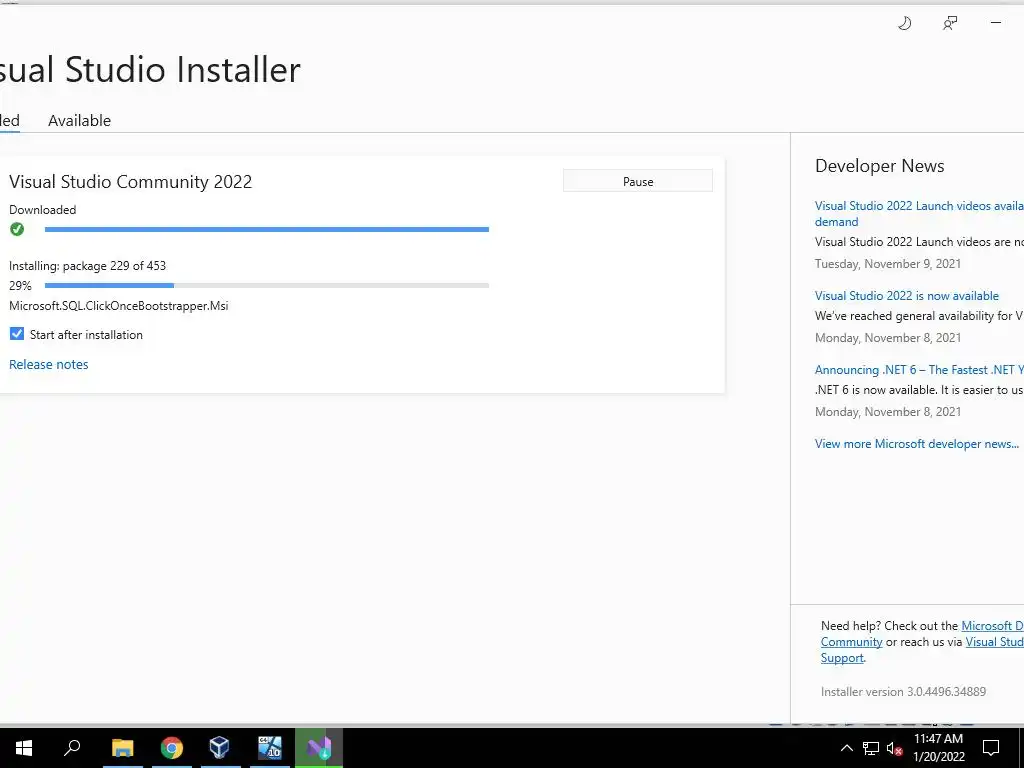The height and width of the screenshot is (768, 1024).
Task: Switch to the Available tab
Action: pos(79,121)
